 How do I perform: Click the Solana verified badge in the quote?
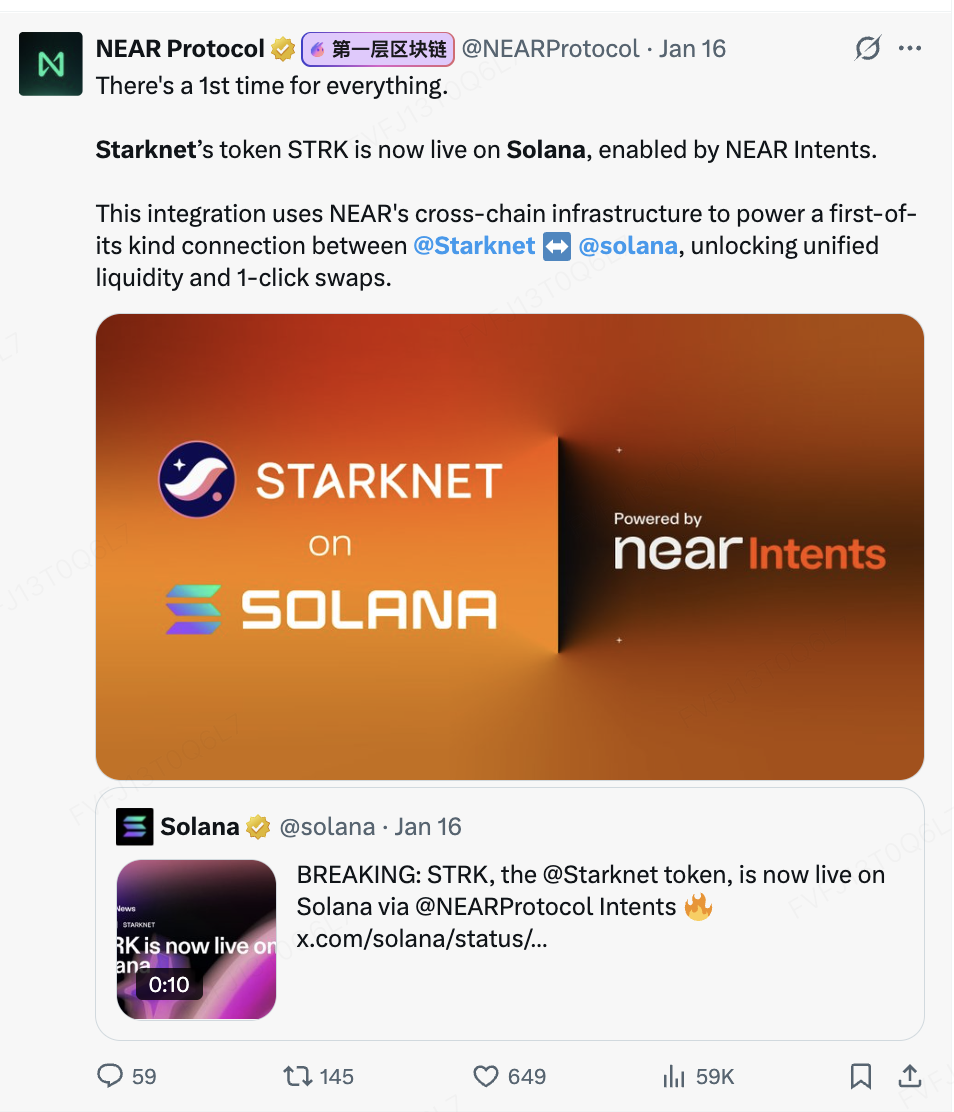pos(258,827)
